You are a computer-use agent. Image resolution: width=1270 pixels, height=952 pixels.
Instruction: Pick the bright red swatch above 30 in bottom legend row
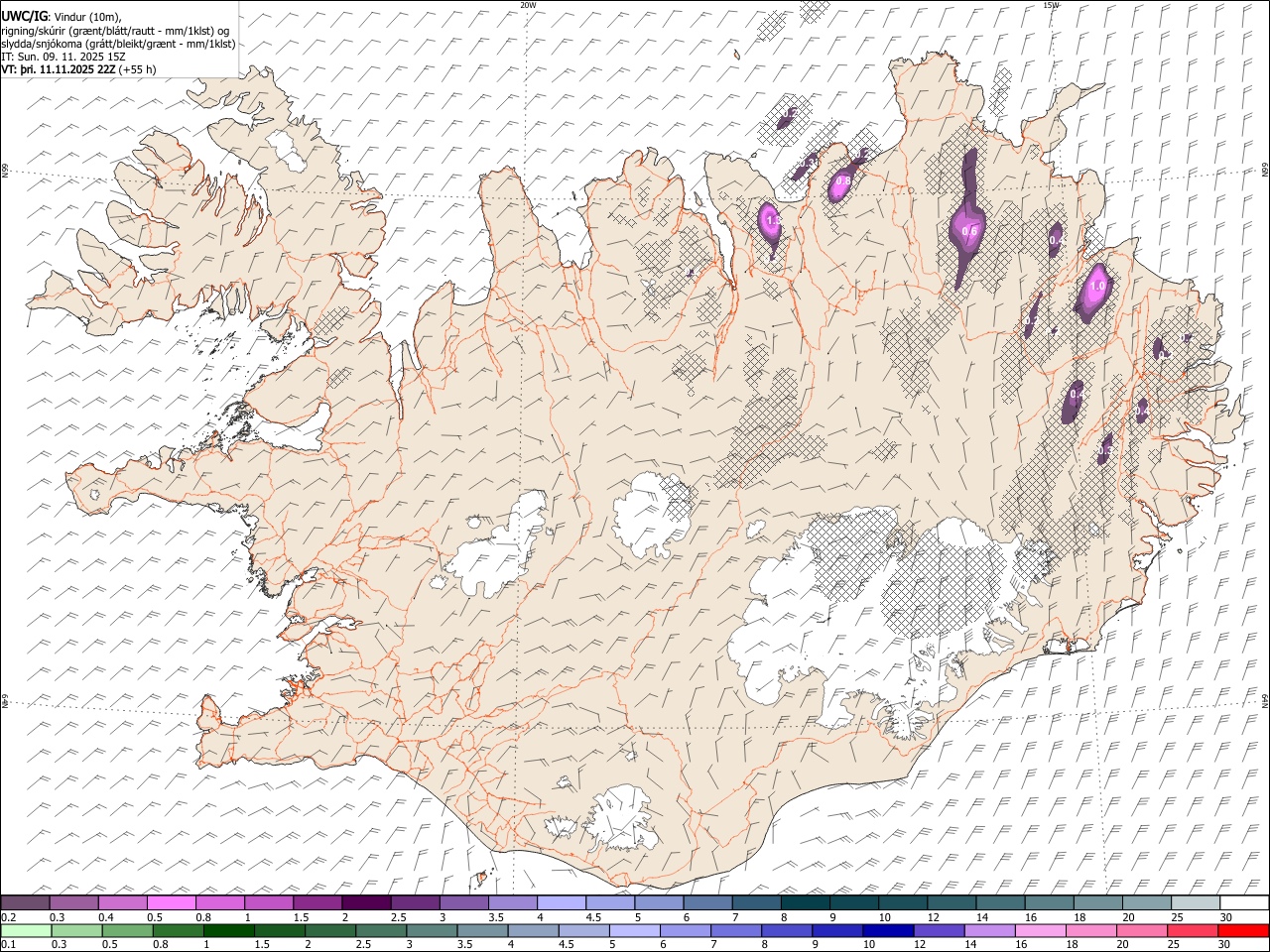tap(1244, 930)
